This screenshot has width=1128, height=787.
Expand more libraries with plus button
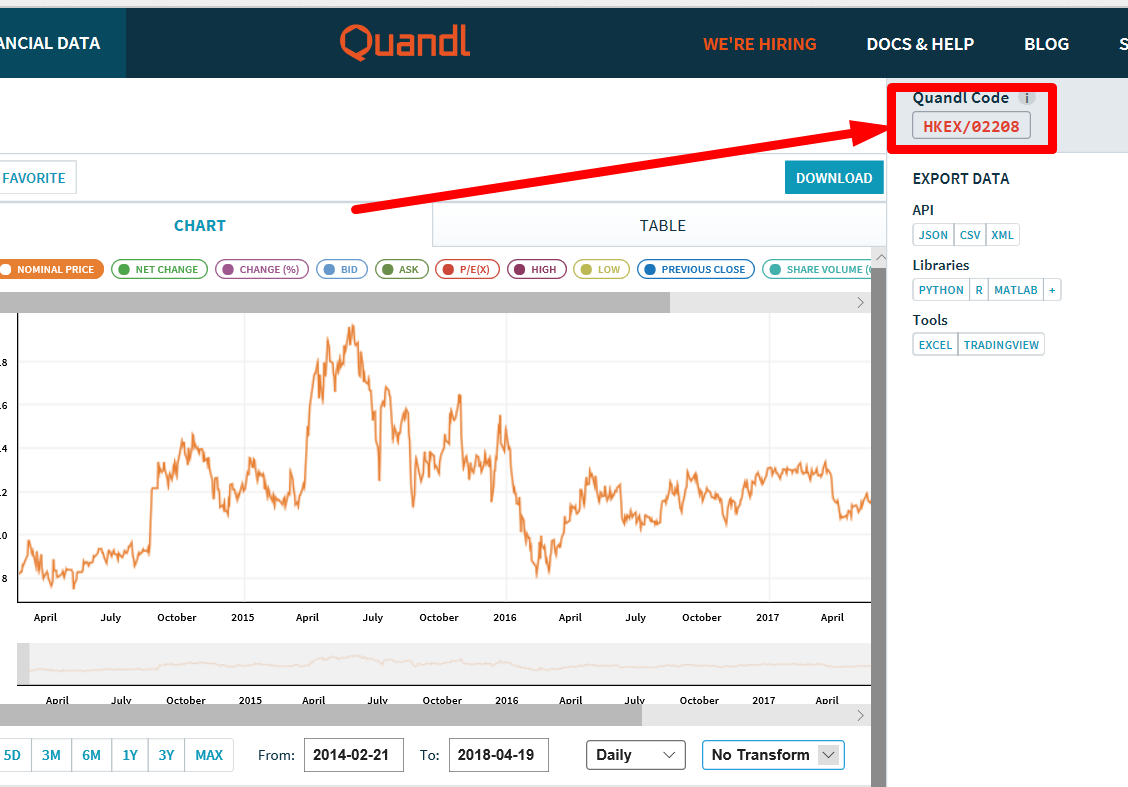[1052, 290]
